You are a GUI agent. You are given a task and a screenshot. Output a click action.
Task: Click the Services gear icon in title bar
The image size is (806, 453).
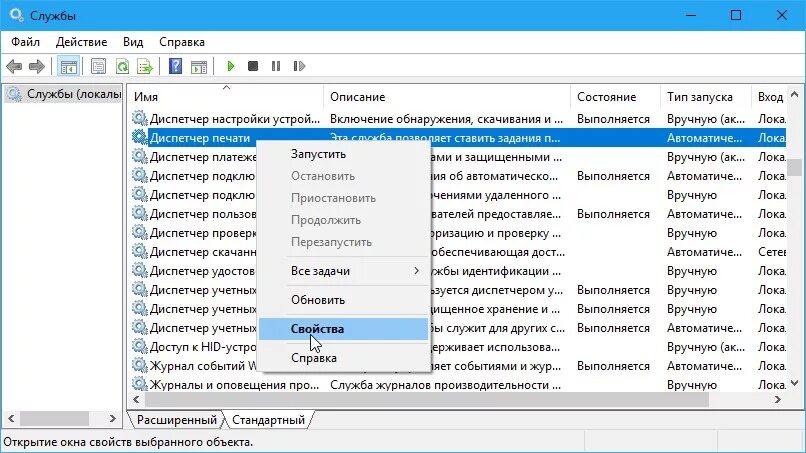coord(16,15)
